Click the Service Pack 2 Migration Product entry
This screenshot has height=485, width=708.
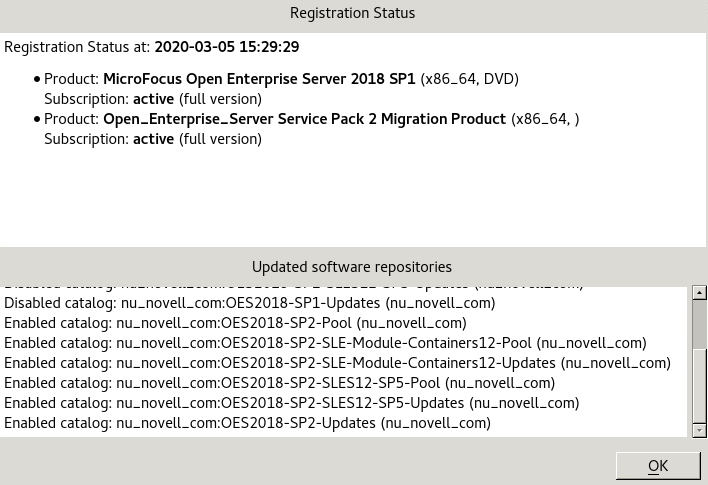click(304, 119)
